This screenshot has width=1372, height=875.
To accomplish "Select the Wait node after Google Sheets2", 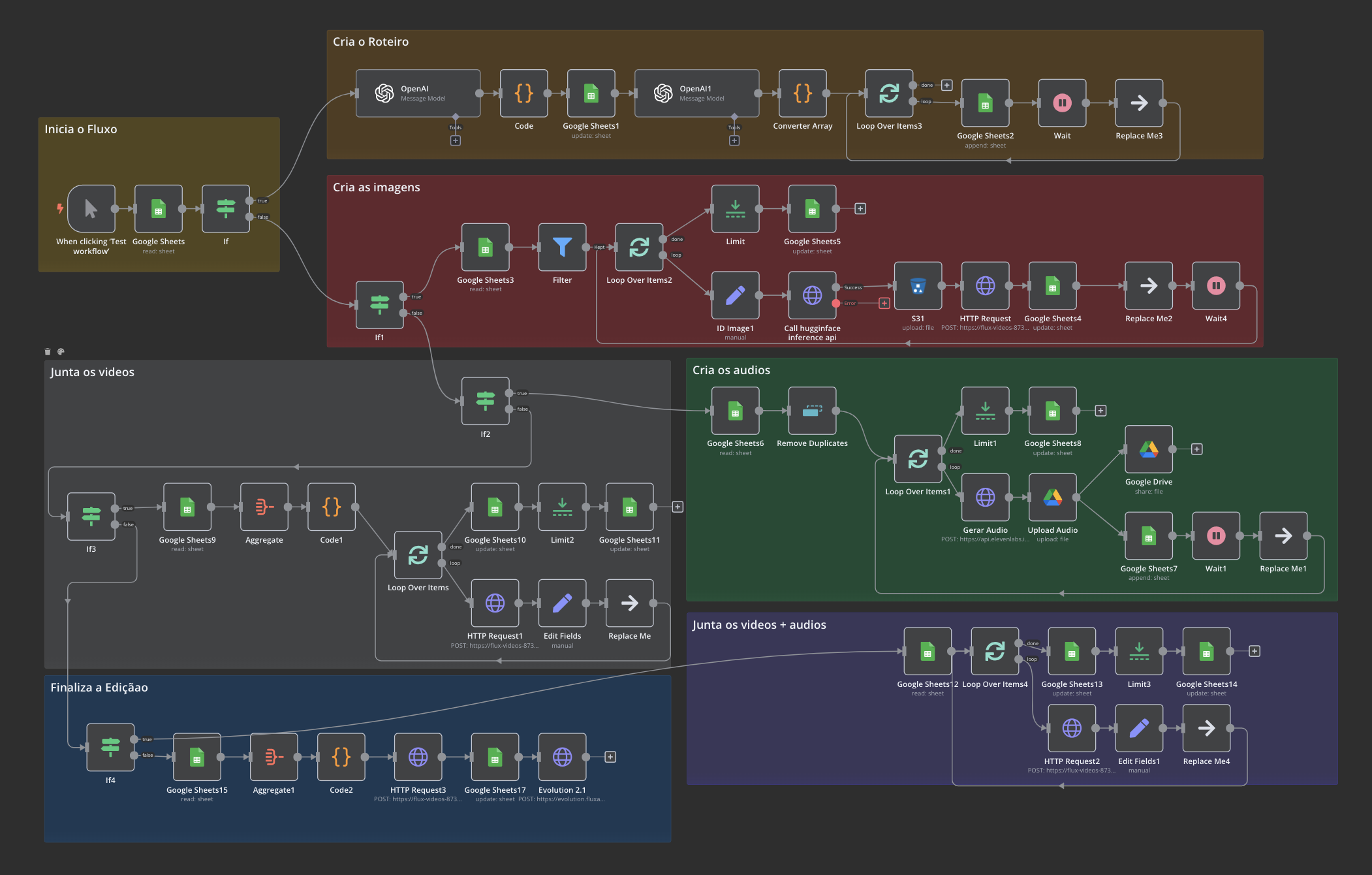I will tap(1061, 103).
